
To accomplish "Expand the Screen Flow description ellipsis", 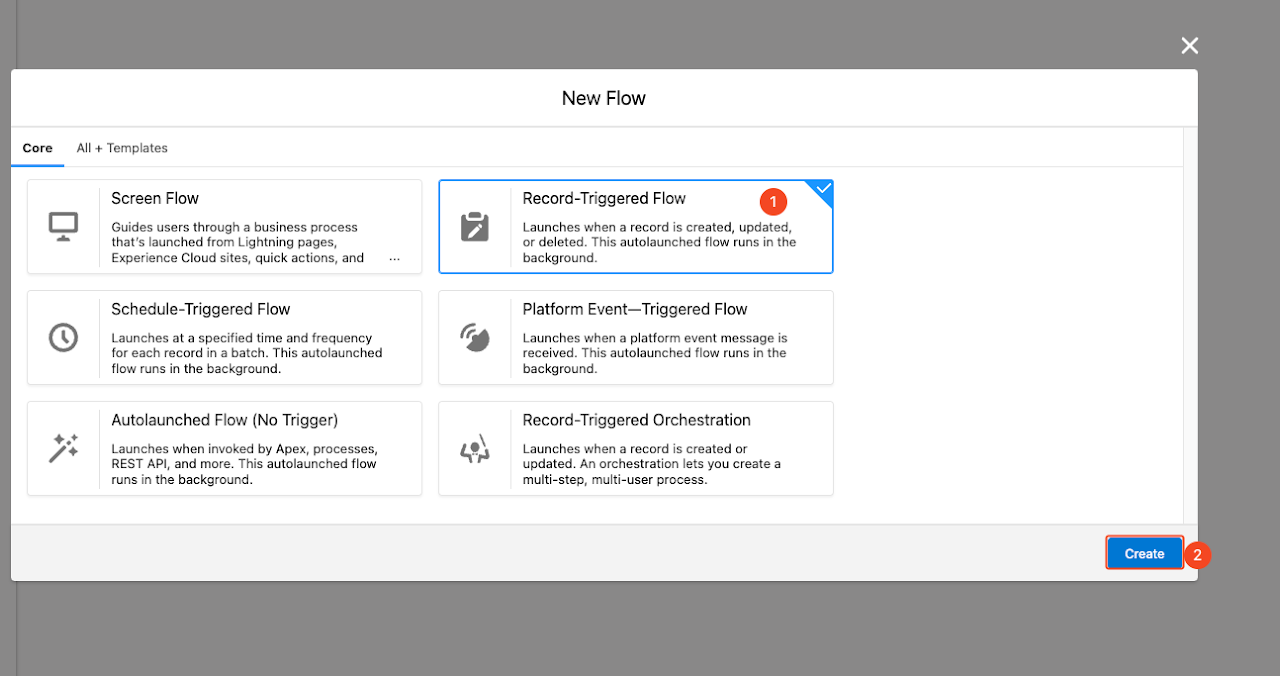I will (x=394, y=258).
